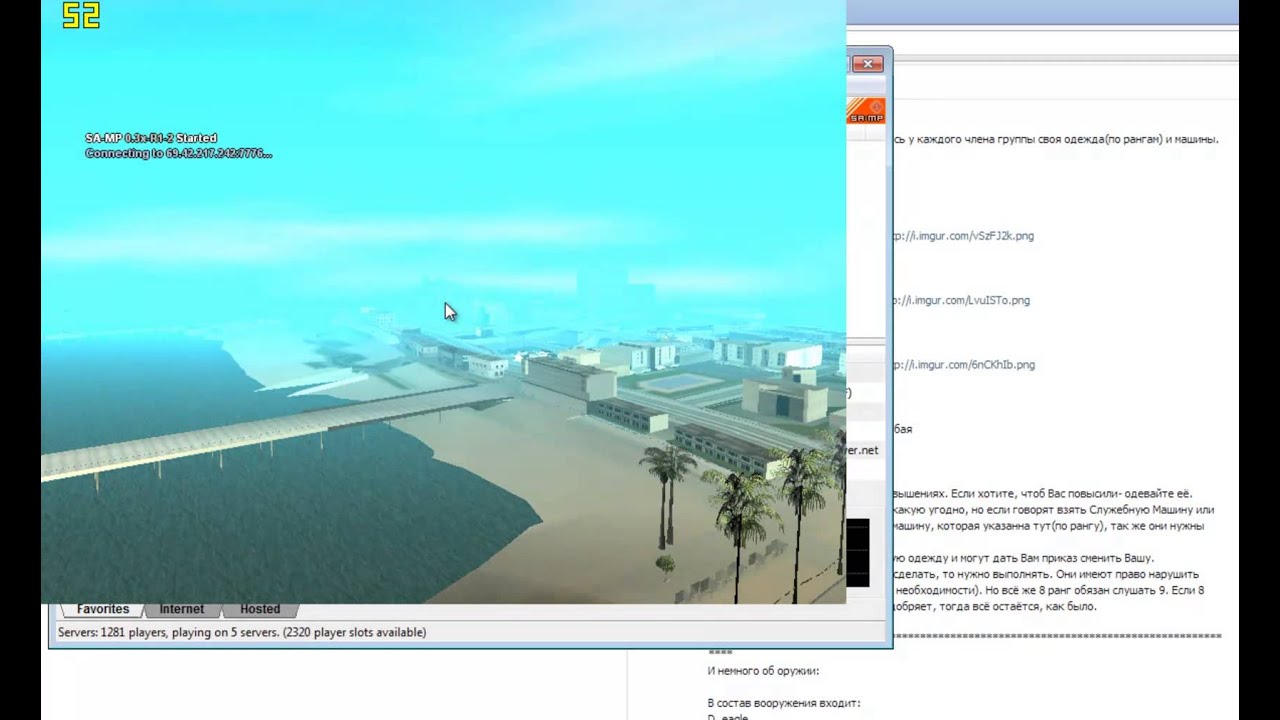
Task: Click the 'В состав вооружения входит:' line
Action: click(x=783, y=703)
